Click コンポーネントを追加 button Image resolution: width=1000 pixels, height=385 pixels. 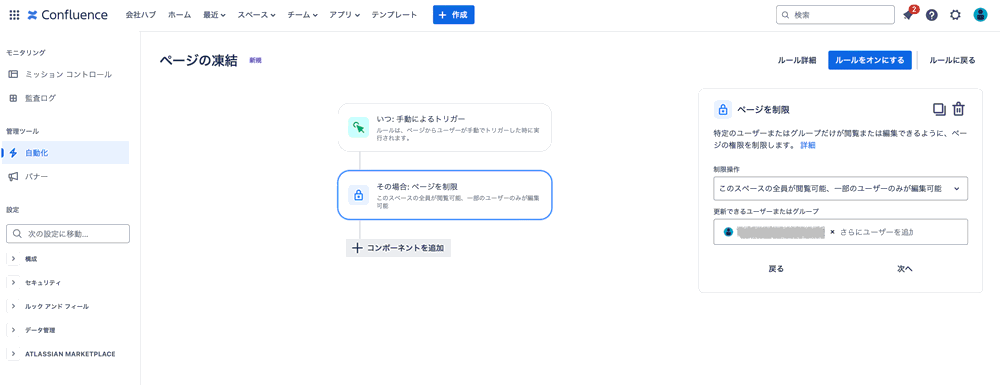(399, 248)
